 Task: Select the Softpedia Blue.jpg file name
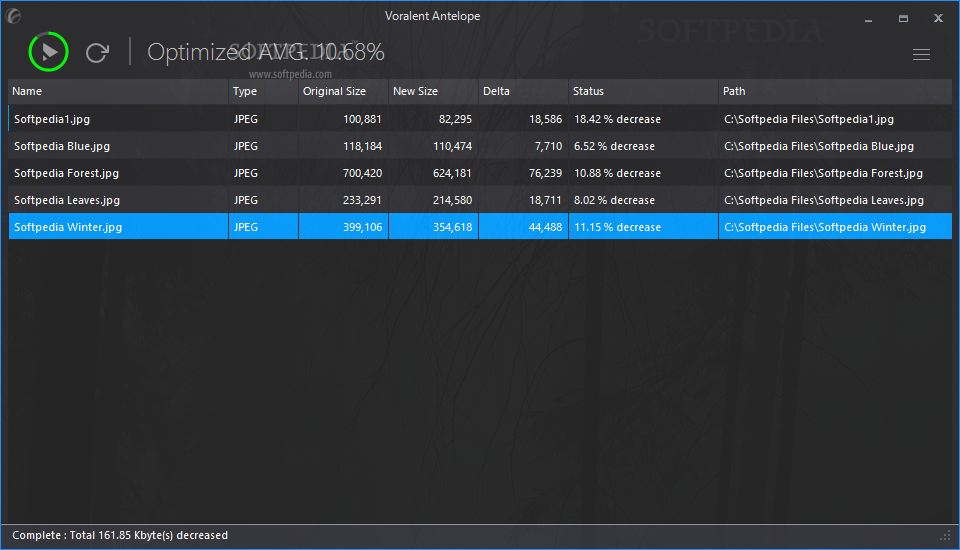(x=62, y=146)
